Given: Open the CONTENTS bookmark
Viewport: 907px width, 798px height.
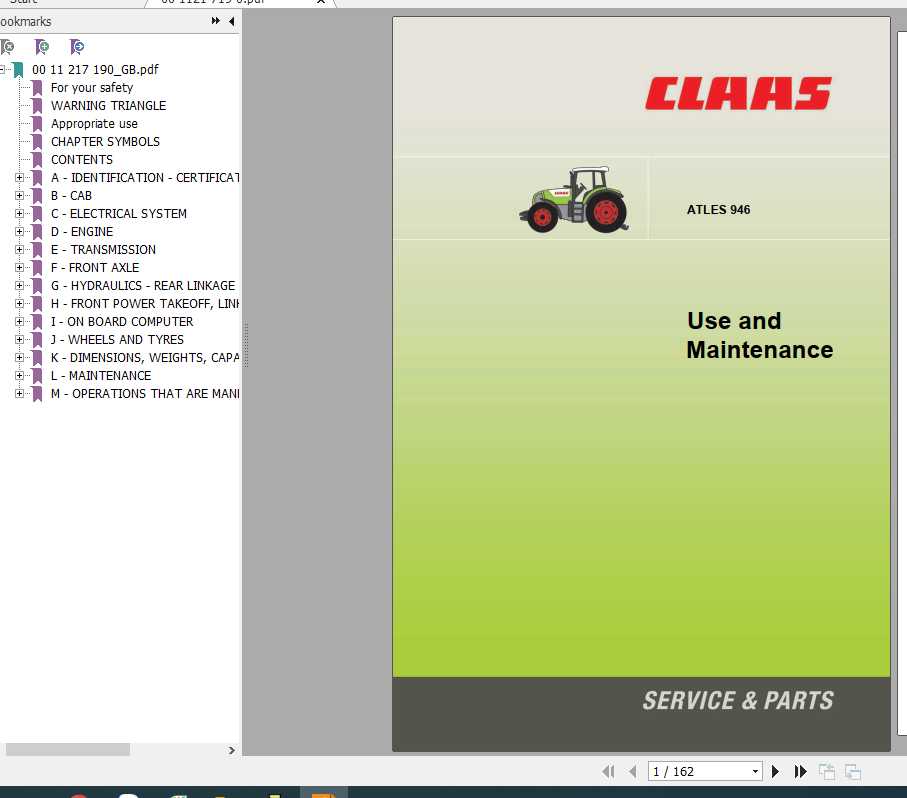Looking at the screenshot, I should click(82, 159).
